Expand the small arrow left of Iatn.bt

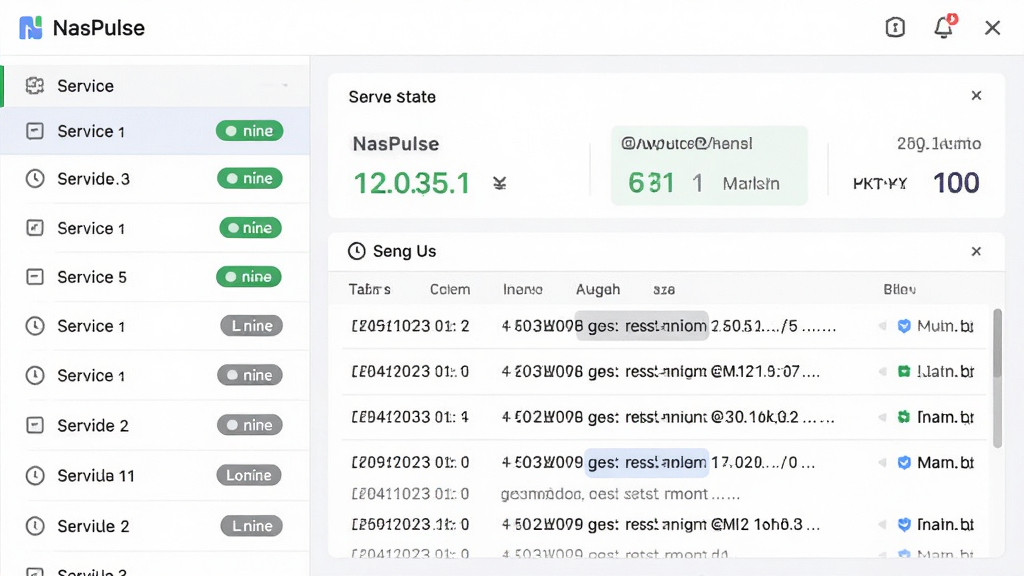[882, 372]
